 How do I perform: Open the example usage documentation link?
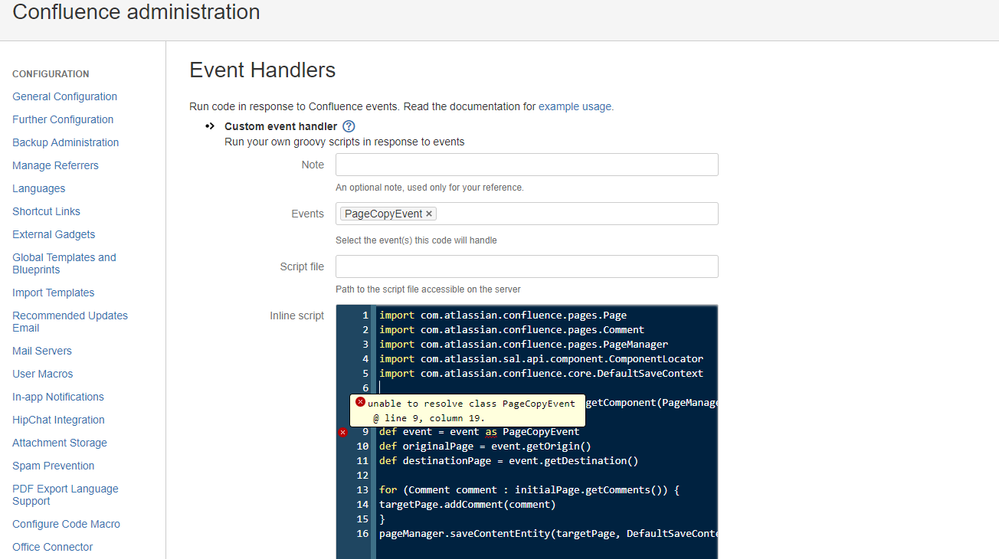click(575, 106)
